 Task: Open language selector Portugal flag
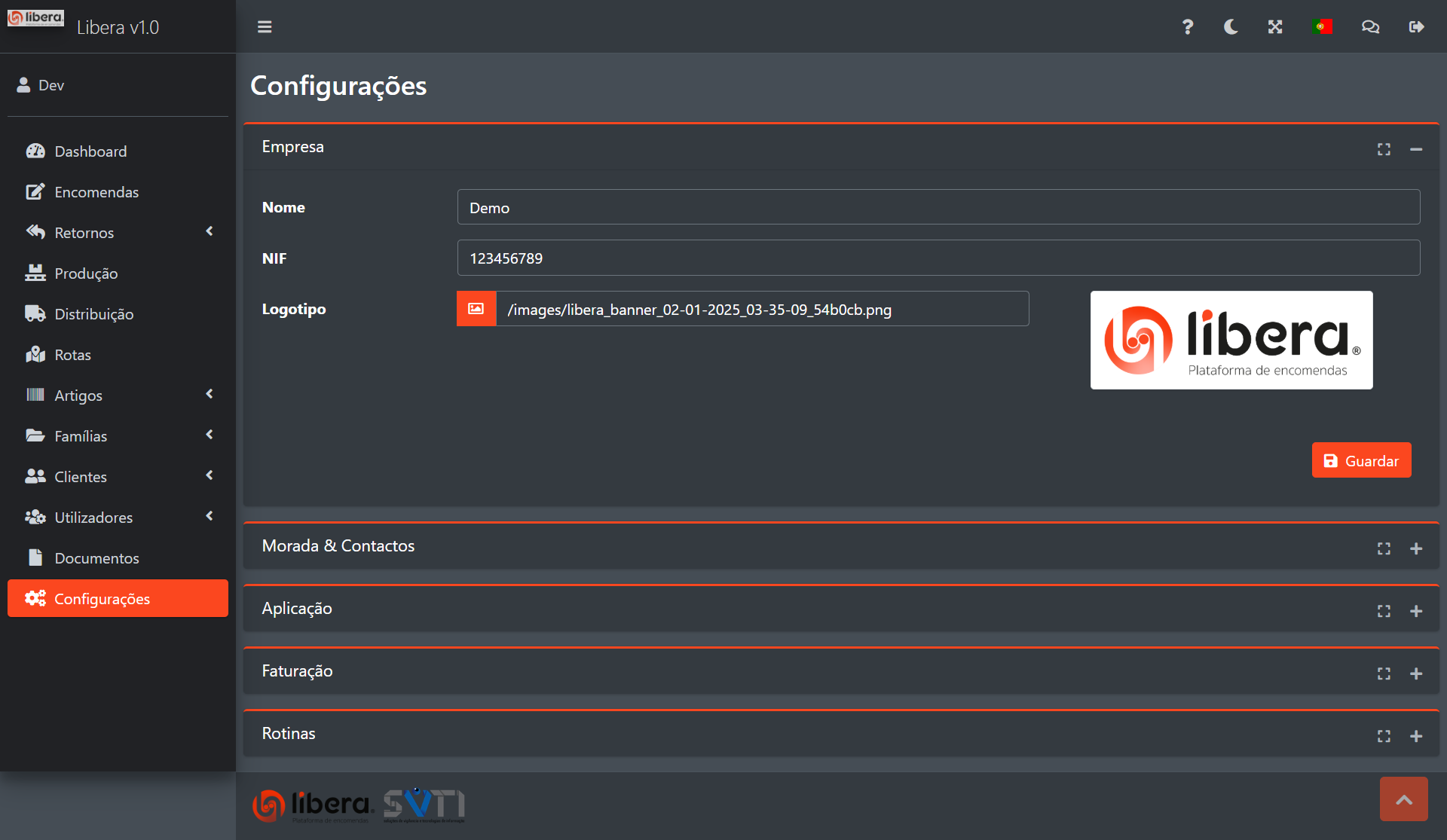click(x=1322, y=27)
